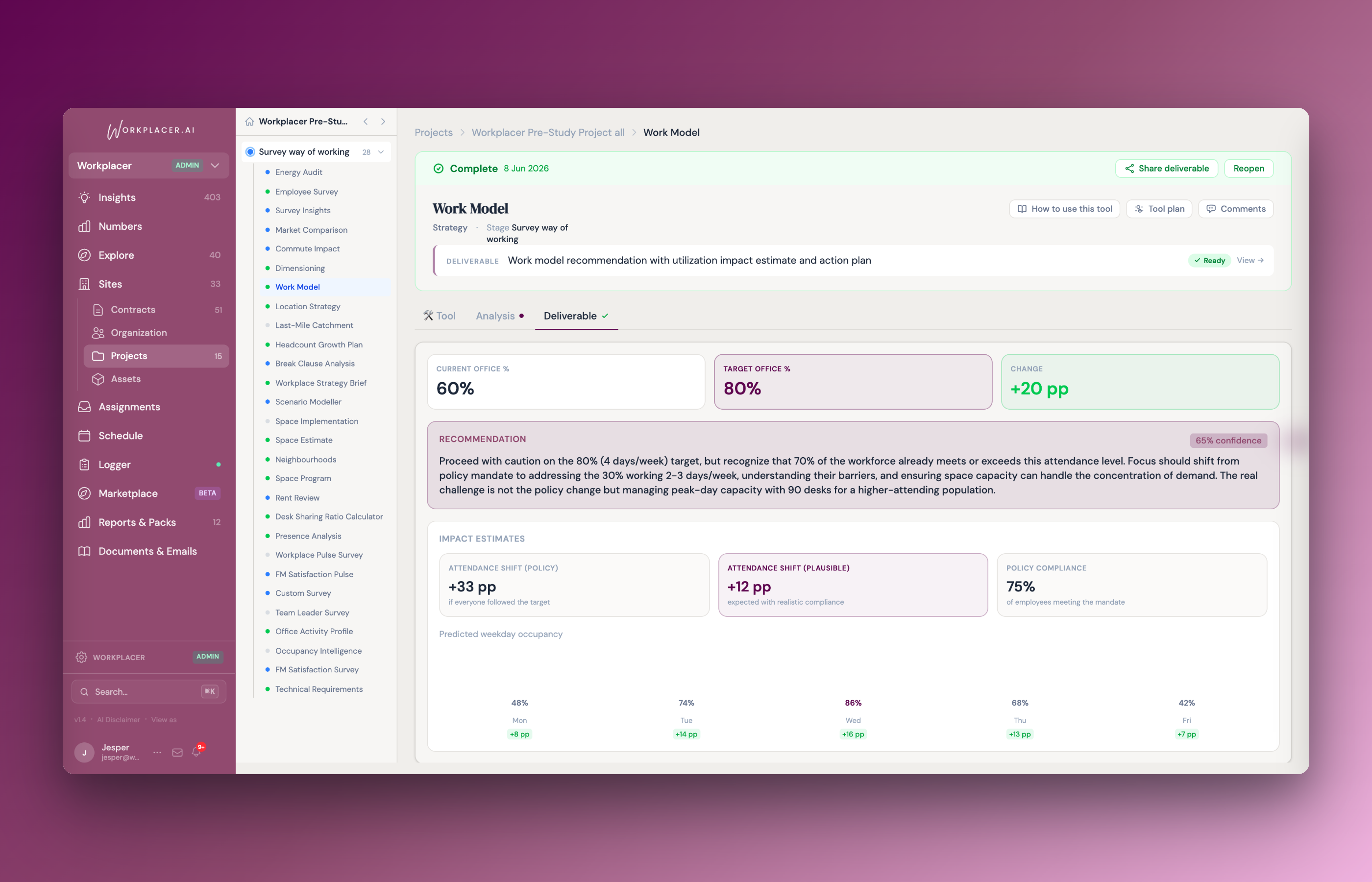Click the Marketplace compass icon

[84, 494]
